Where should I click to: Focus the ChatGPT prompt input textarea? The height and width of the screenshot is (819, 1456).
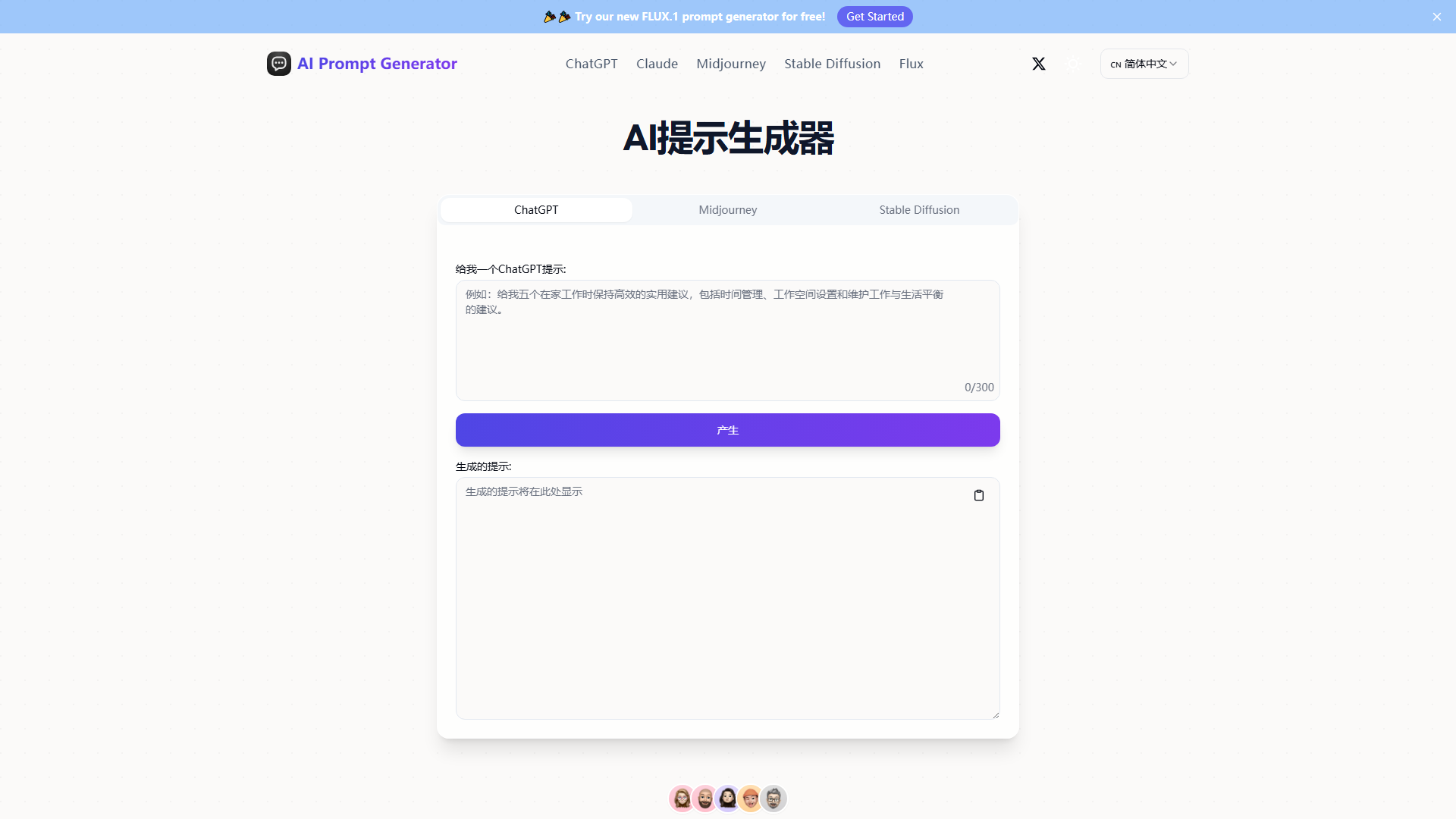728,340
